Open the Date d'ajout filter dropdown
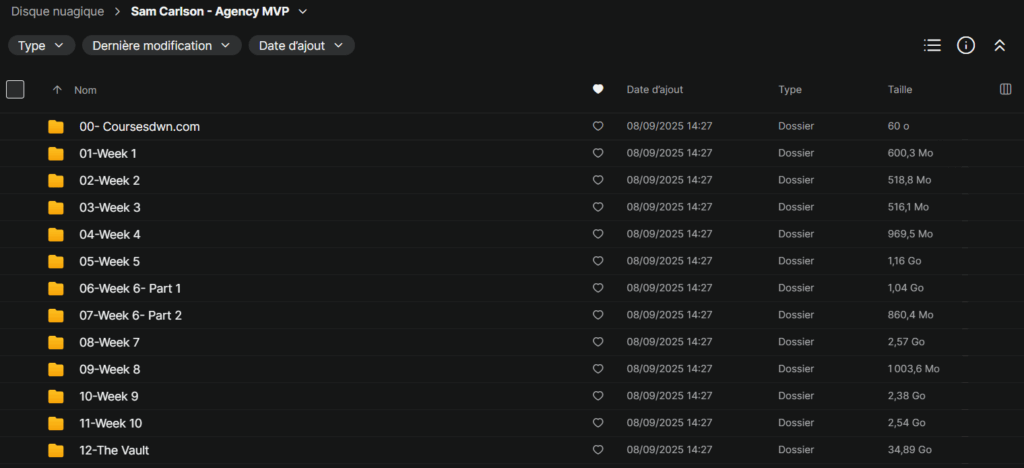 [301, 46]
